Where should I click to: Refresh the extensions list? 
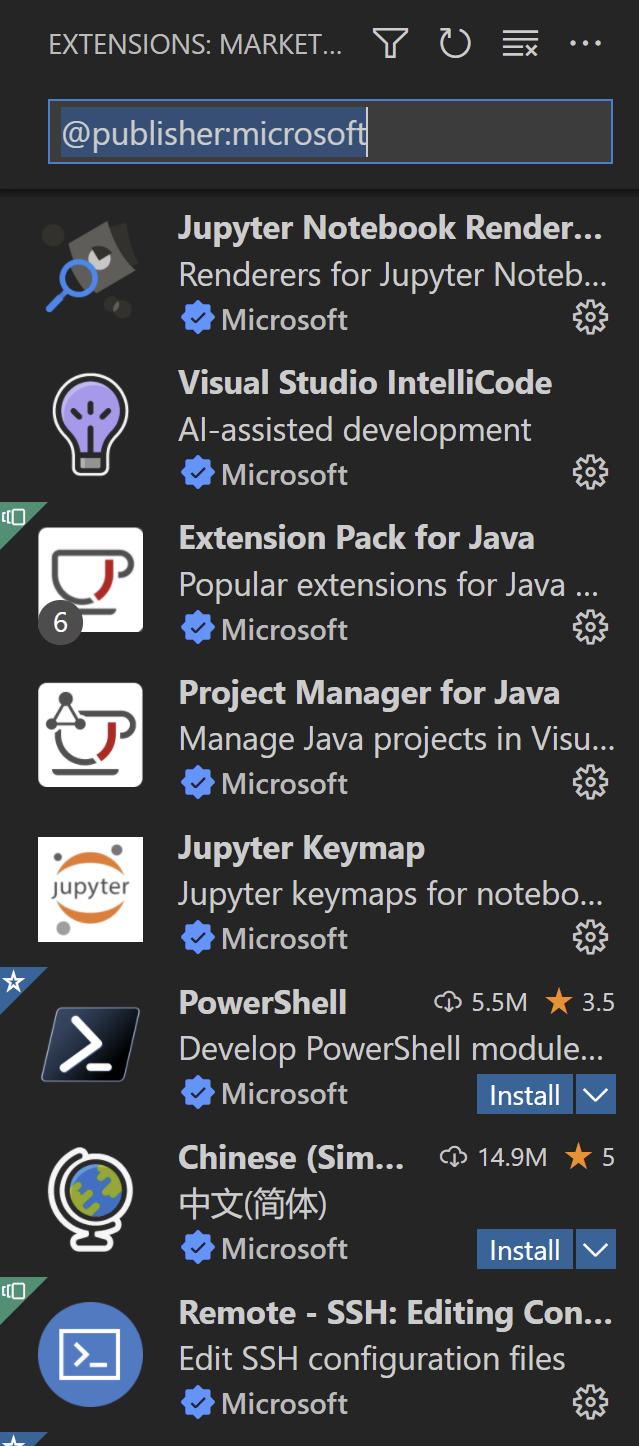click(455, 43)
